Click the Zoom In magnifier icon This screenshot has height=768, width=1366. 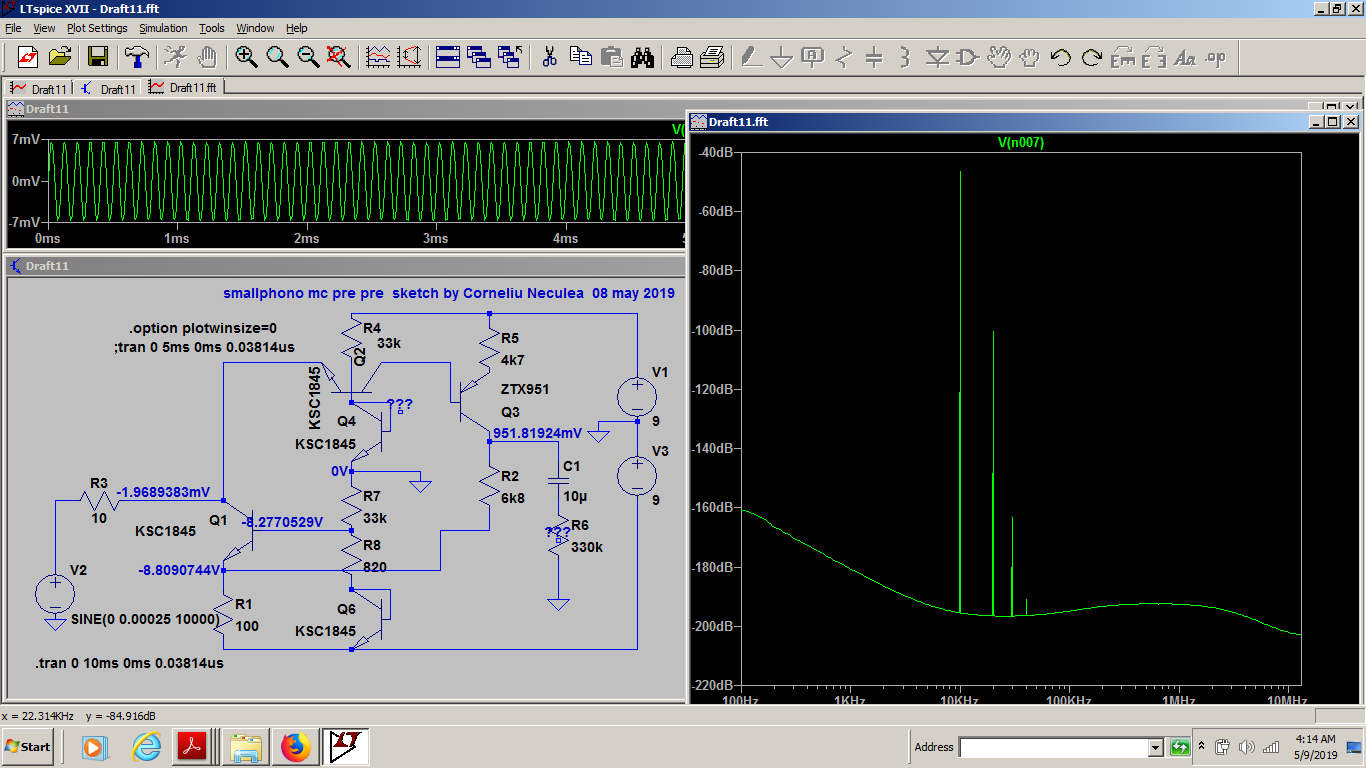tap(246, 56)
